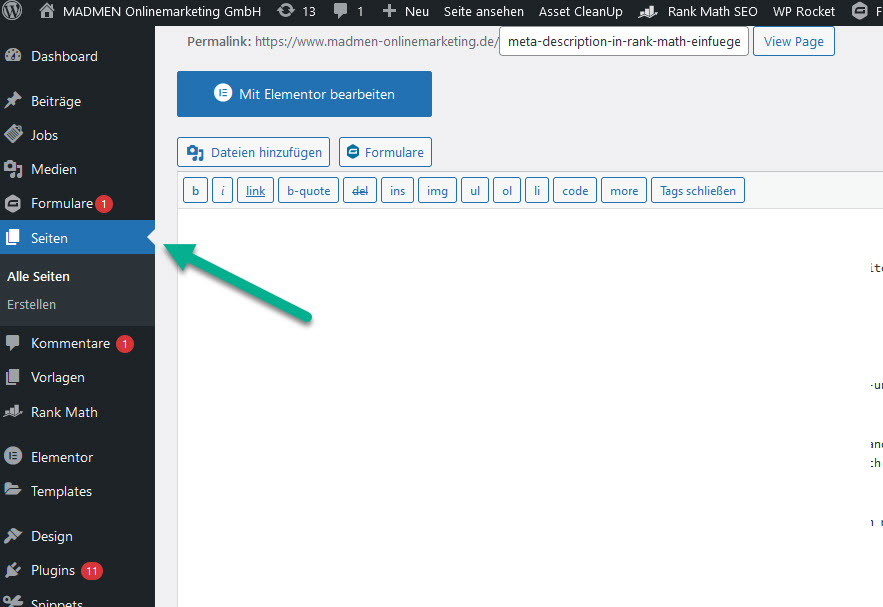Click the updates counter icon showing 13
The height and width of the screenshot is (607, 883).
(297, 11)
